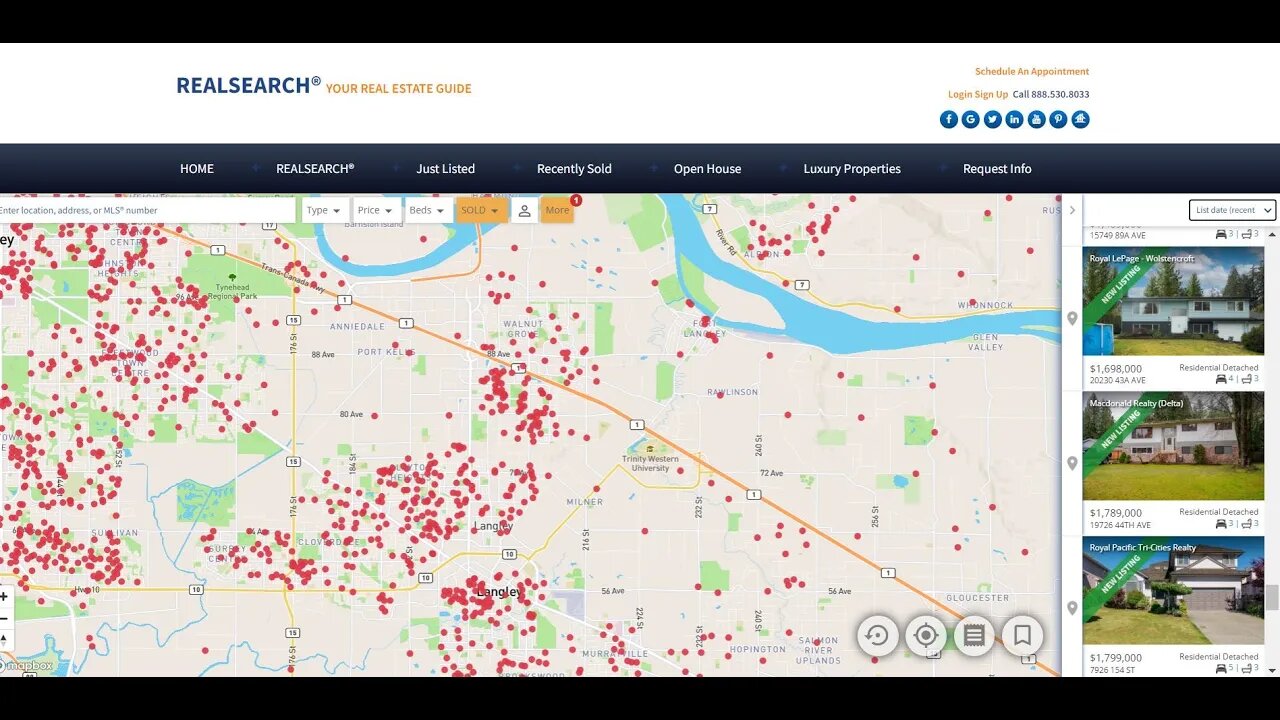Screen dimensions: 1280x720
Task: Click the compass reset bearing icon
Action: click(4, 639)
